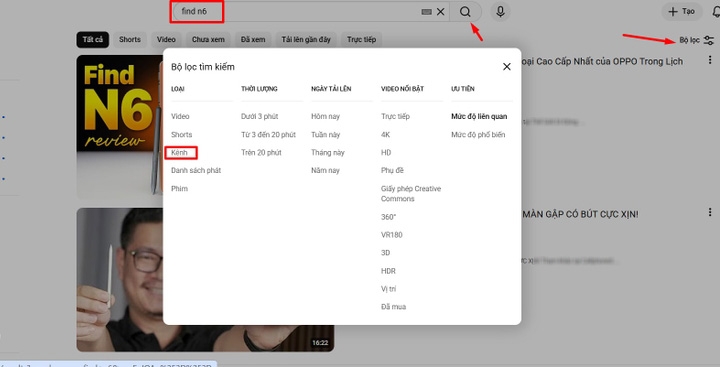Choose duration Từ 3 đến 20 phút
Viewport: 720px width, 367px height.
point(268,135)
